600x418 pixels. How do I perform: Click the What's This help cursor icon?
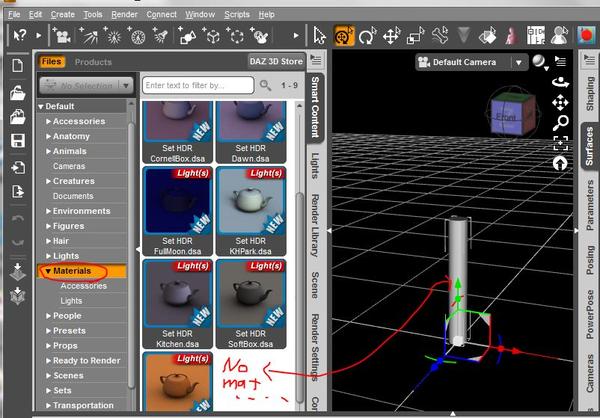pos(20,36)
